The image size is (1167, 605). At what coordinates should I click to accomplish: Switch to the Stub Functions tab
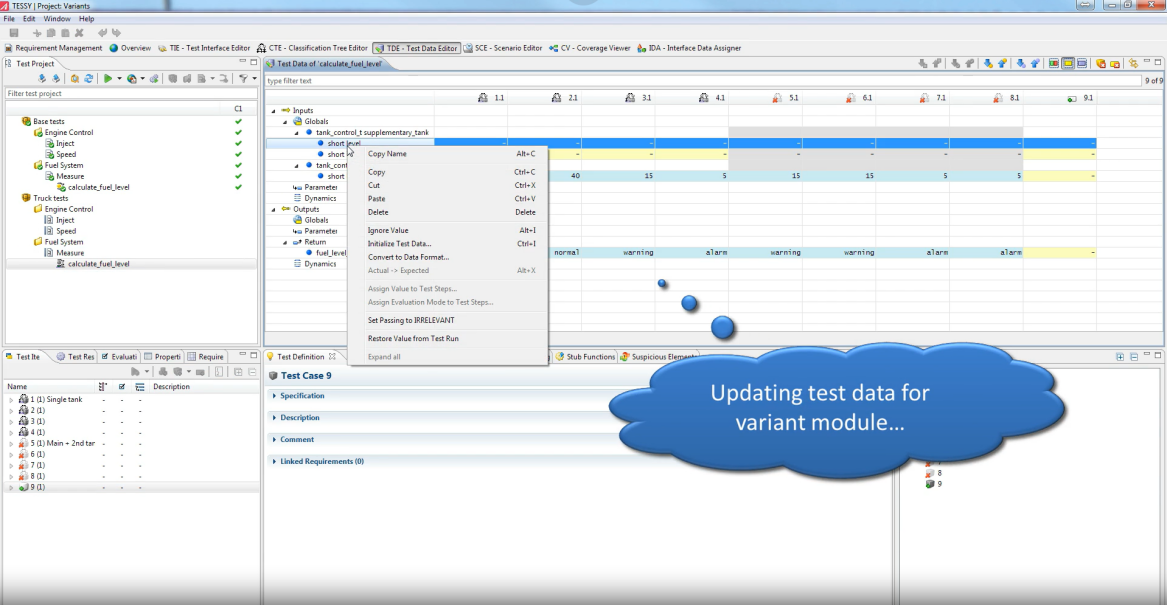point(585,357)
